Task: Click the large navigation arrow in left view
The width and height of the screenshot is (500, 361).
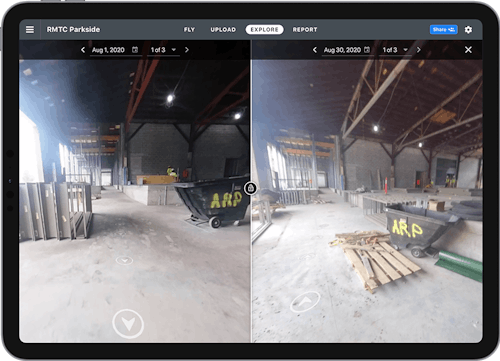Action: tap(128, 324)
